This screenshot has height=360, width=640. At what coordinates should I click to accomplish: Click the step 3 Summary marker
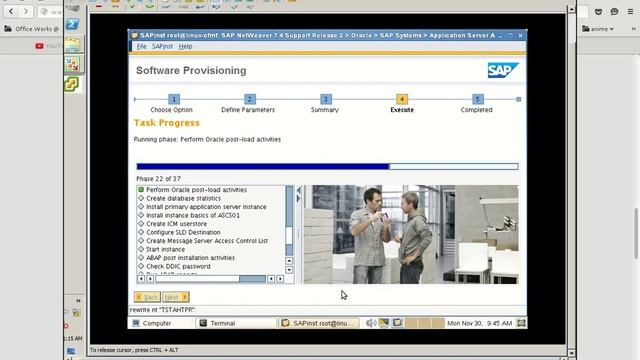coord(326,99)
